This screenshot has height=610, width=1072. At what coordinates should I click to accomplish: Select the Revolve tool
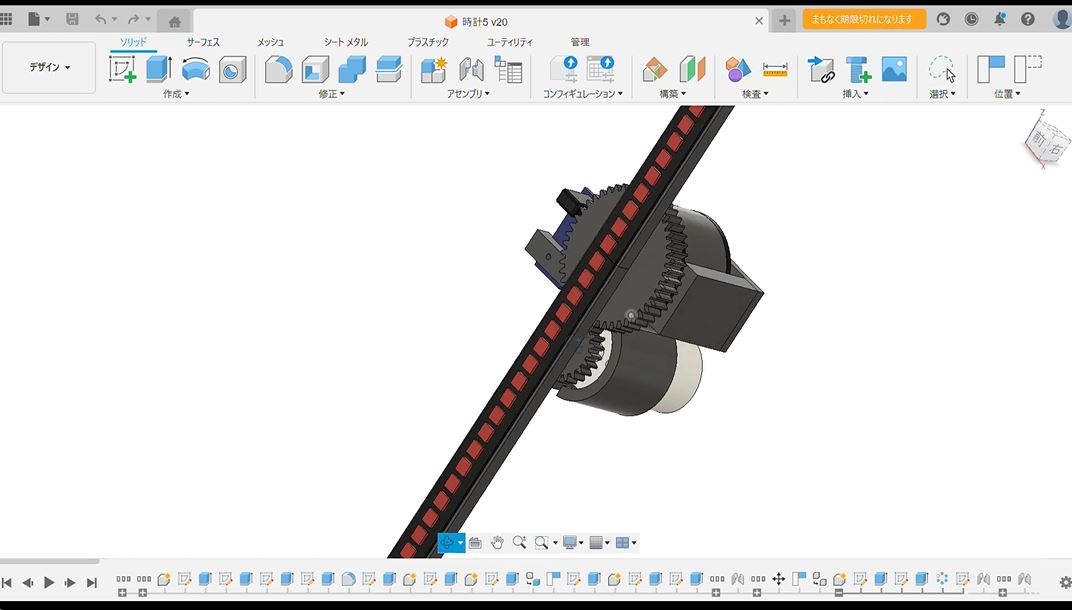point(196,69)
